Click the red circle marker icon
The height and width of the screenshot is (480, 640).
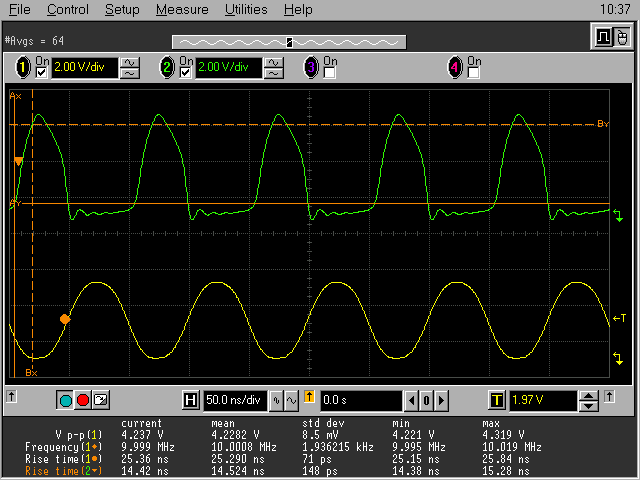pos(82,400)
